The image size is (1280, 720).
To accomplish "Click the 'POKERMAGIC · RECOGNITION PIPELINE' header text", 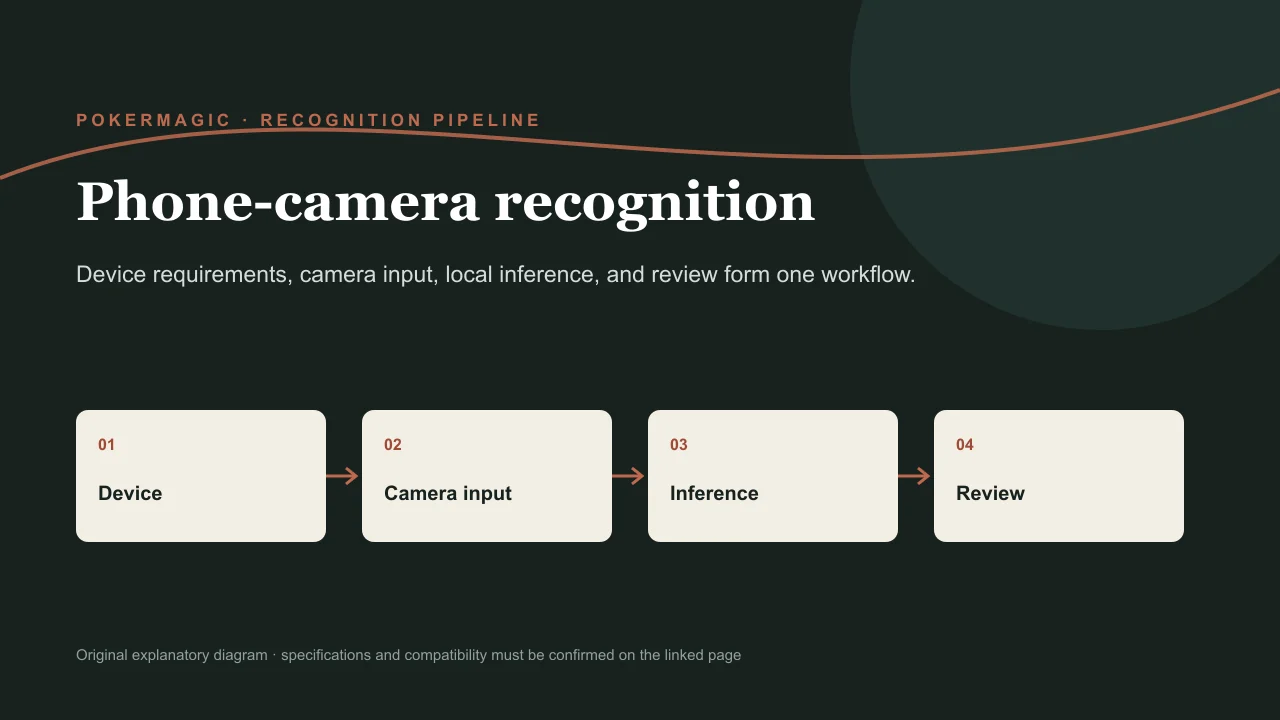I will 308,120.
